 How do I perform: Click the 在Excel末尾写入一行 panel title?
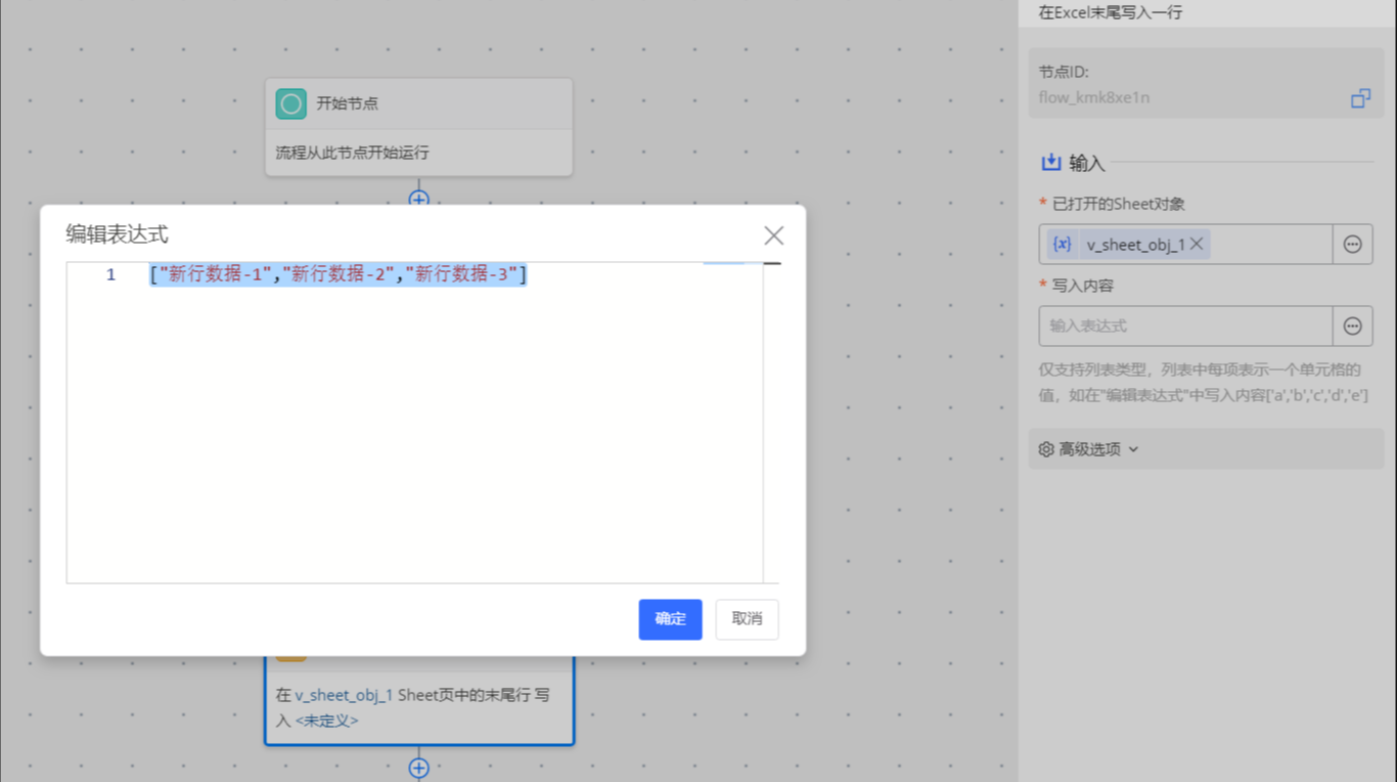[x=1110, y=13]
